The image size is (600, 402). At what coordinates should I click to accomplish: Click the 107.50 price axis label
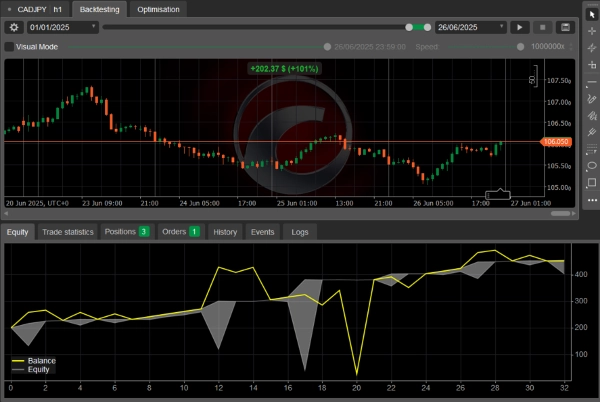tap(559, 81)
